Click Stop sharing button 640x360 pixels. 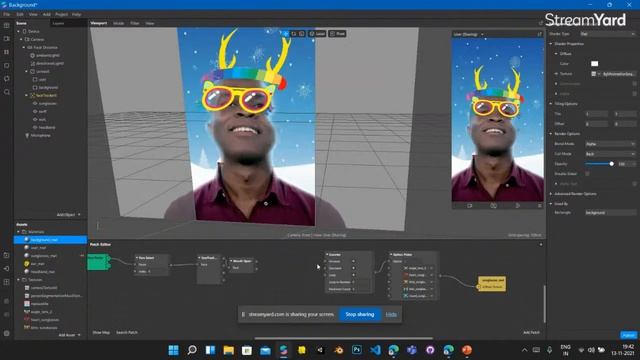[x=360, y=314]
